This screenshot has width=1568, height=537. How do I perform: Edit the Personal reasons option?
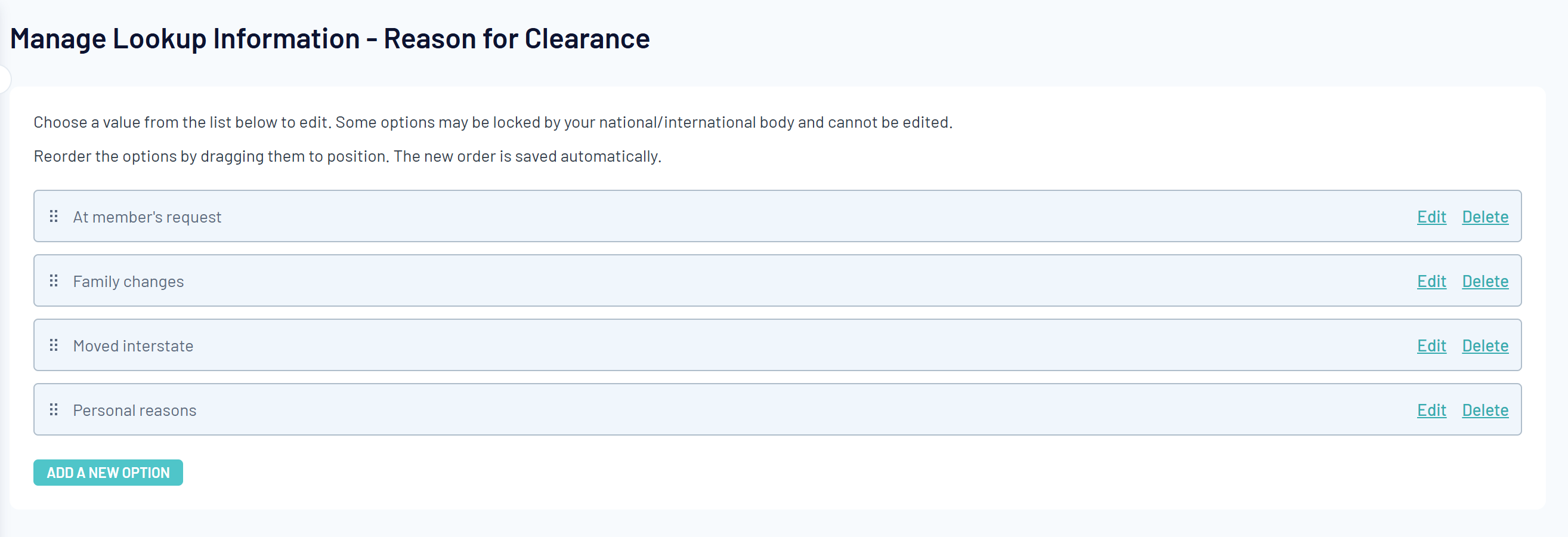pyautogui.click(x=1431, y=411)
